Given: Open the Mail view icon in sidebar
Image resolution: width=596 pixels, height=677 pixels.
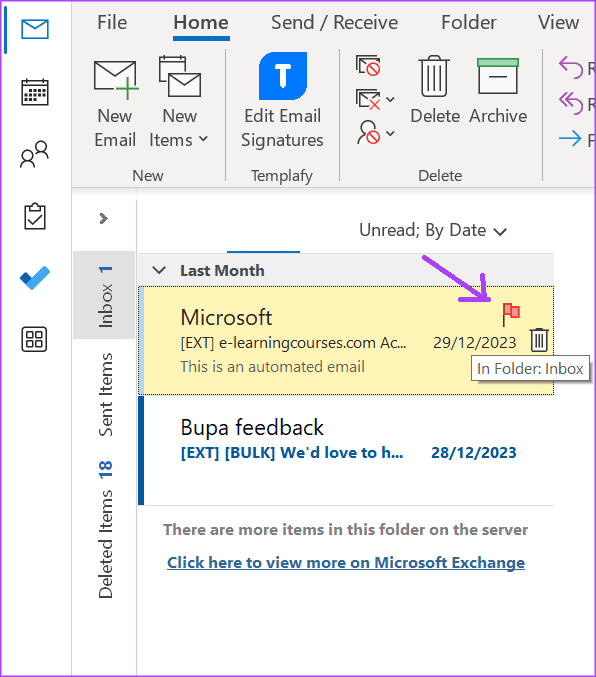Looking at the screenshot, I should coord(35,29).
